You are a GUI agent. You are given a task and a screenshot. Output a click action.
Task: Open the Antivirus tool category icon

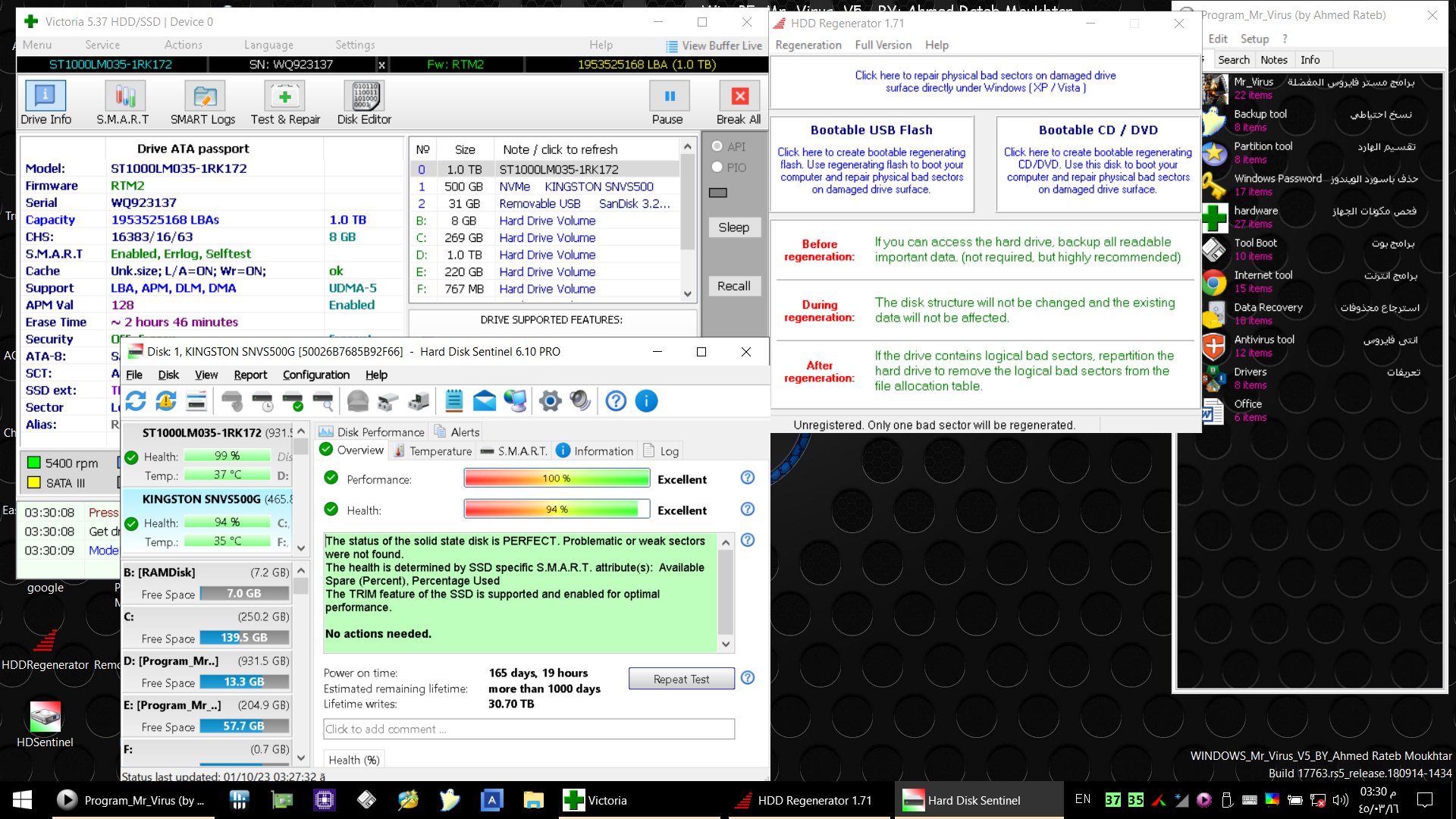[1214, 347]
